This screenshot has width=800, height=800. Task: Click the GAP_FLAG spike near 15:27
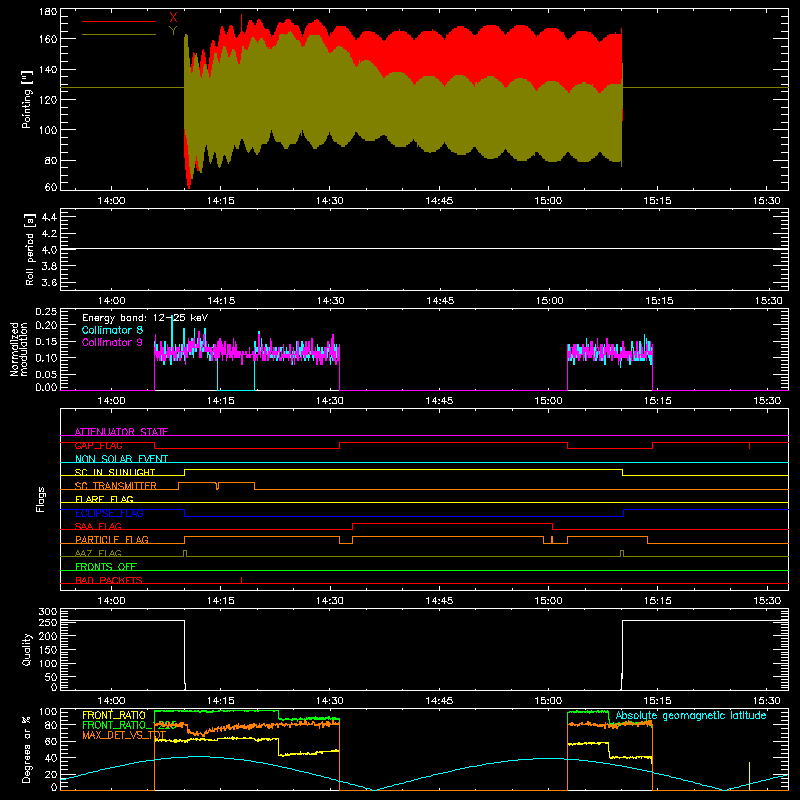[749, 445]
